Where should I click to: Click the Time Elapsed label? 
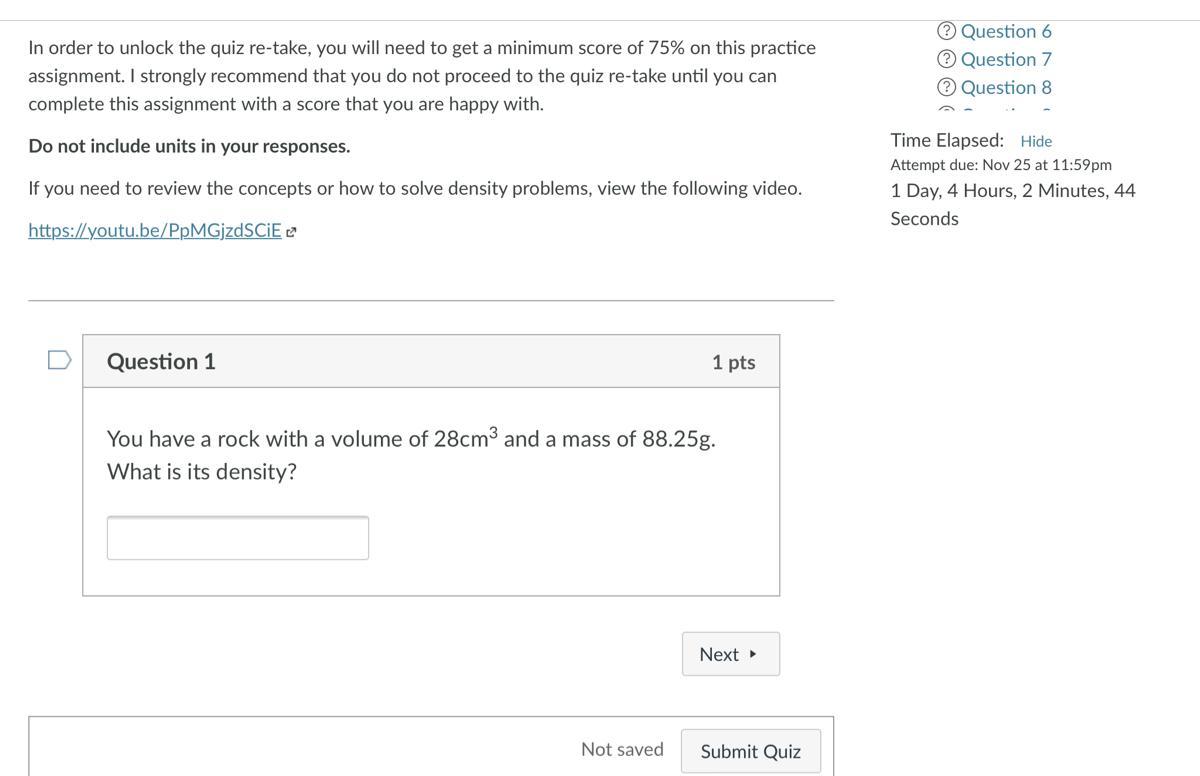(947, 140)
